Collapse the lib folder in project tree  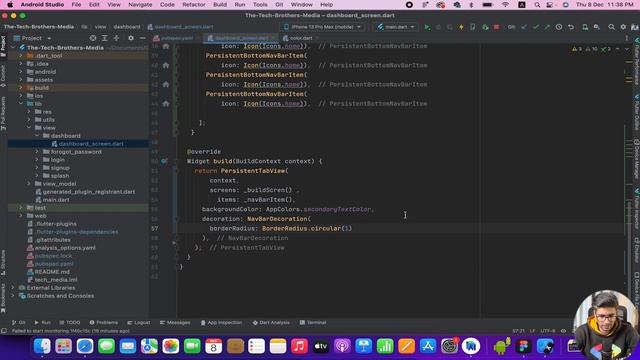click(x=21, y=104)
